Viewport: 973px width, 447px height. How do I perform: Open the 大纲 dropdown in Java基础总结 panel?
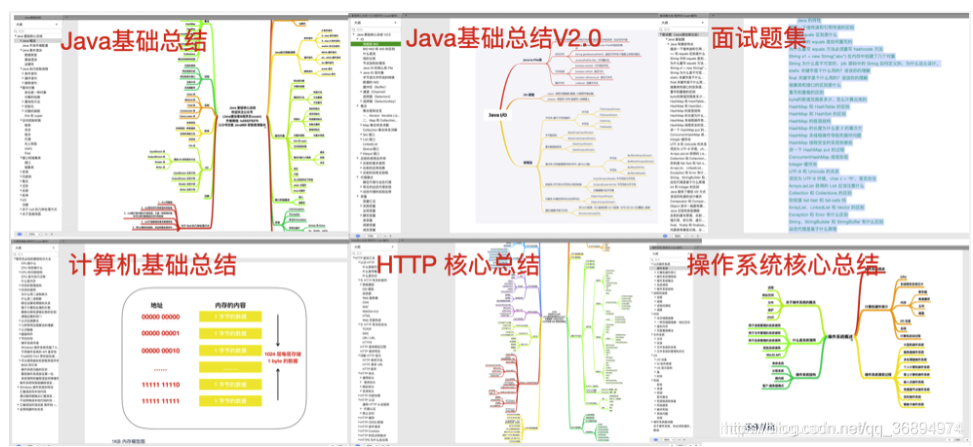click(37, 24)
